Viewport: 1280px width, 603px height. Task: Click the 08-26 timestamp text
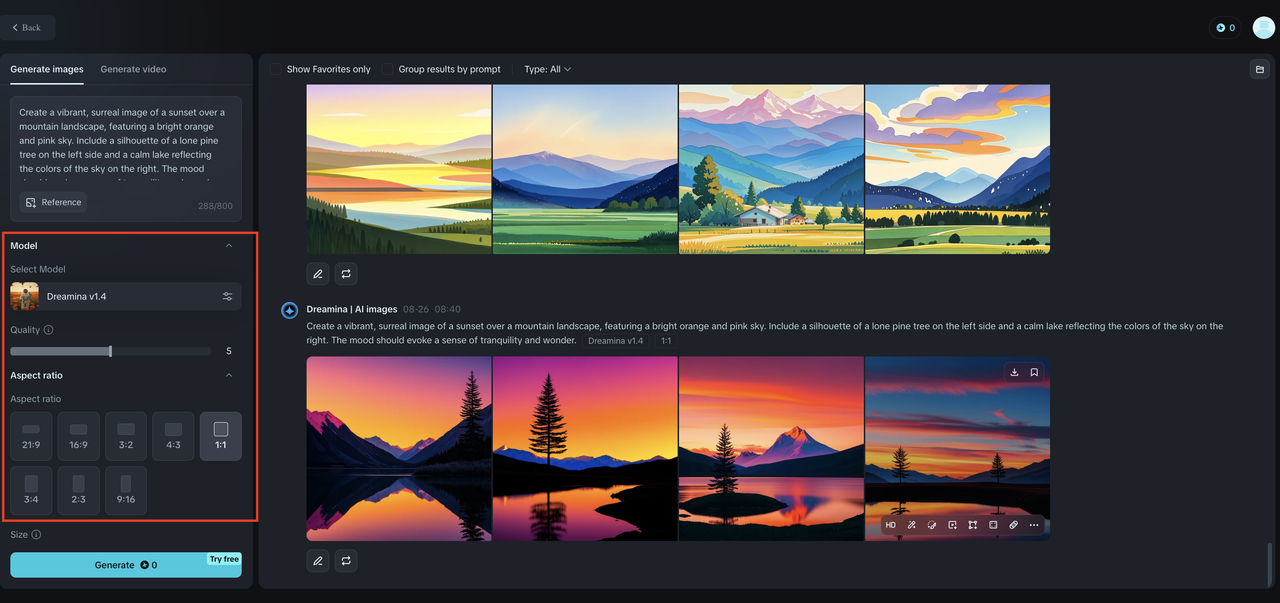tap(416, 310)
